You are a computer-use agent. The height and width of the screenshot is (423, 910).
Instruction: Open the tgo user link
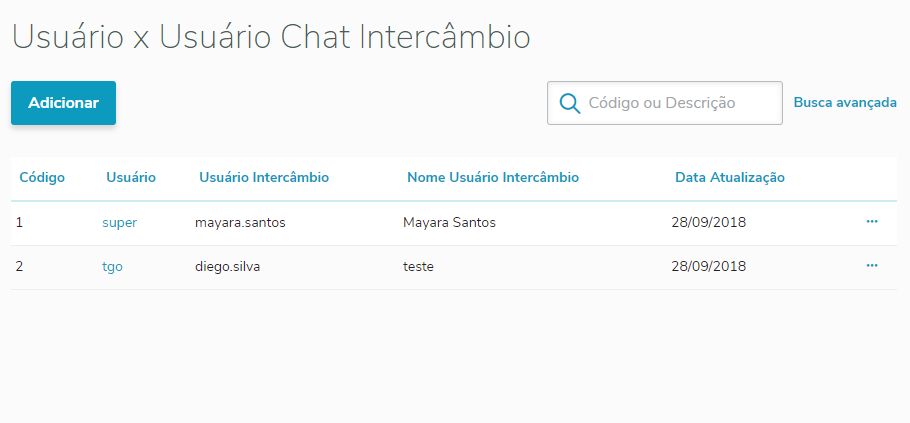click(112, 267)
